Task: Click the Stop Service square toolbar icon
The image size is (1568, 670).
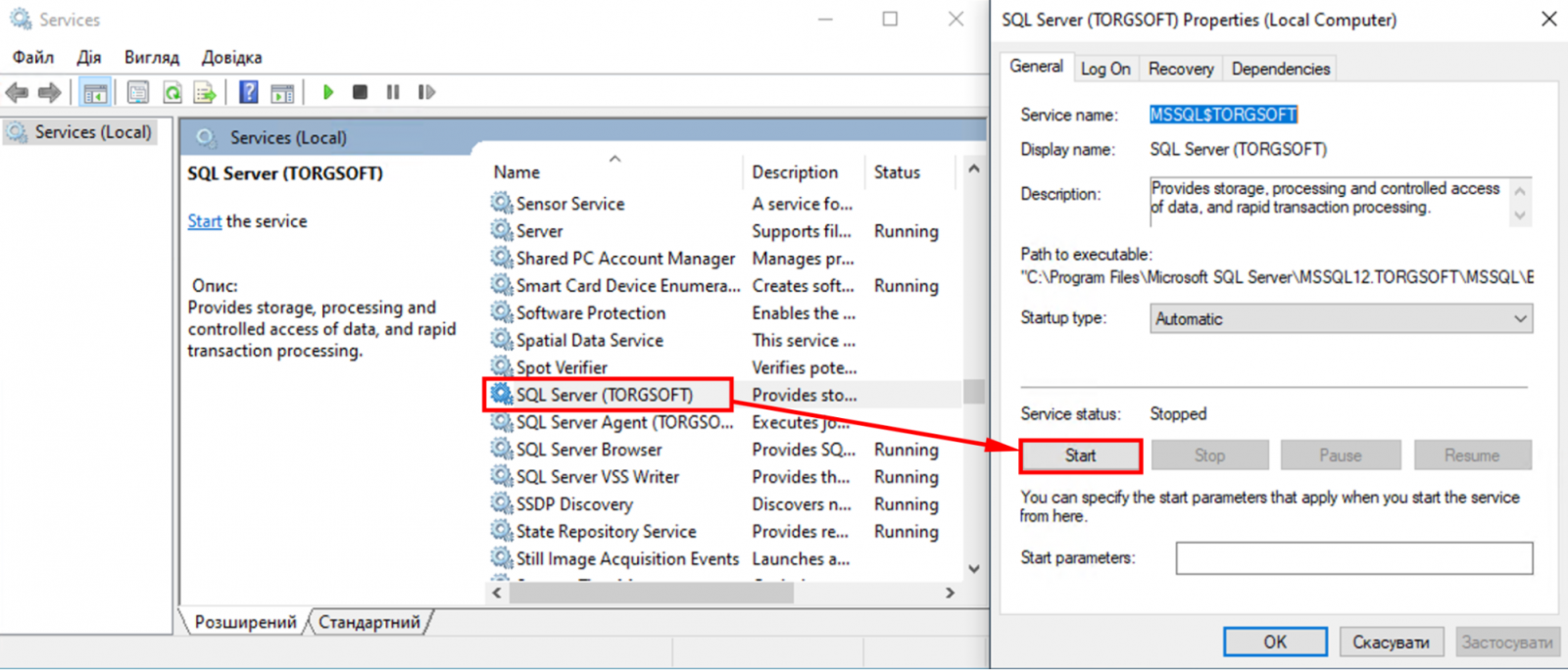Action: (x=360, y=92)
